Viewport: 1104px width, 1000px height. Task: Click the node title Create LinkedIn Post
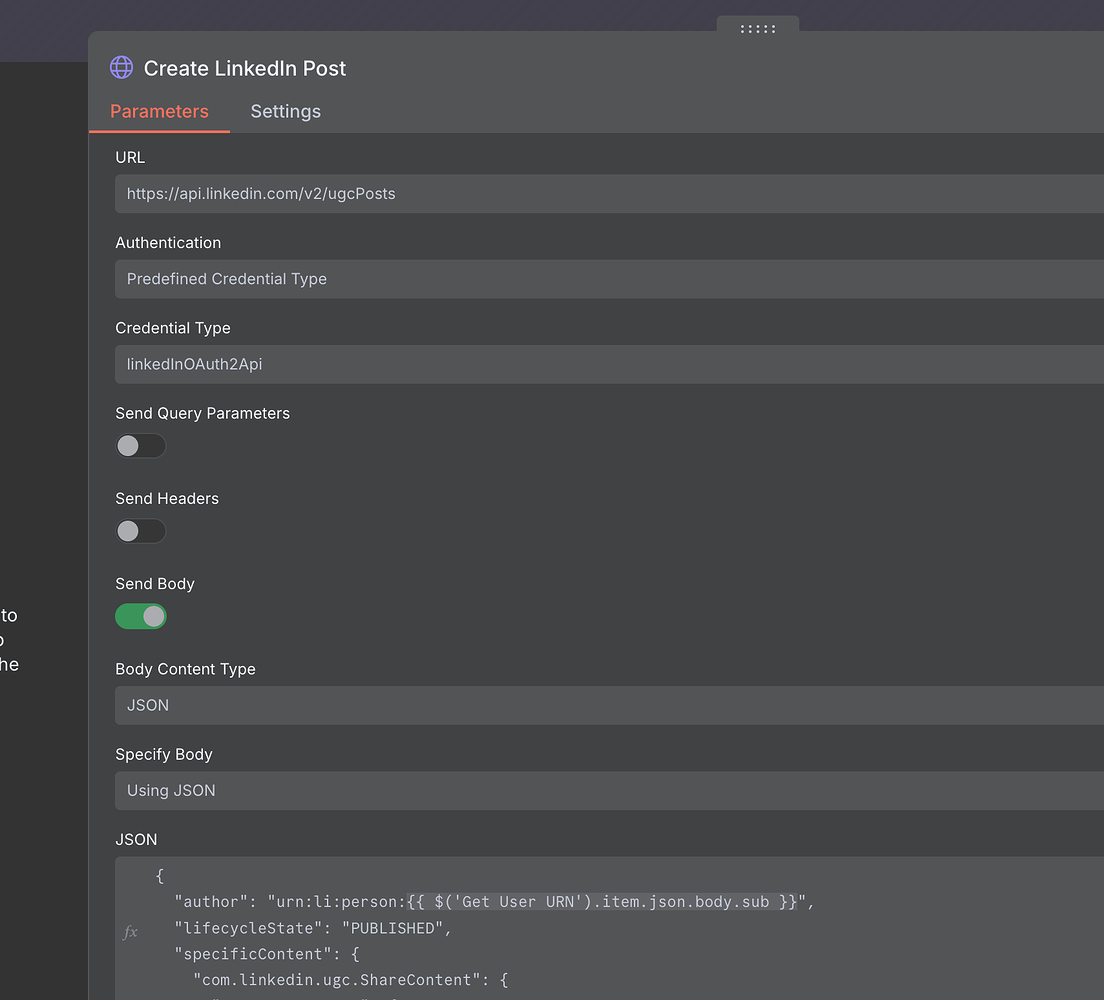pos(244,67)
